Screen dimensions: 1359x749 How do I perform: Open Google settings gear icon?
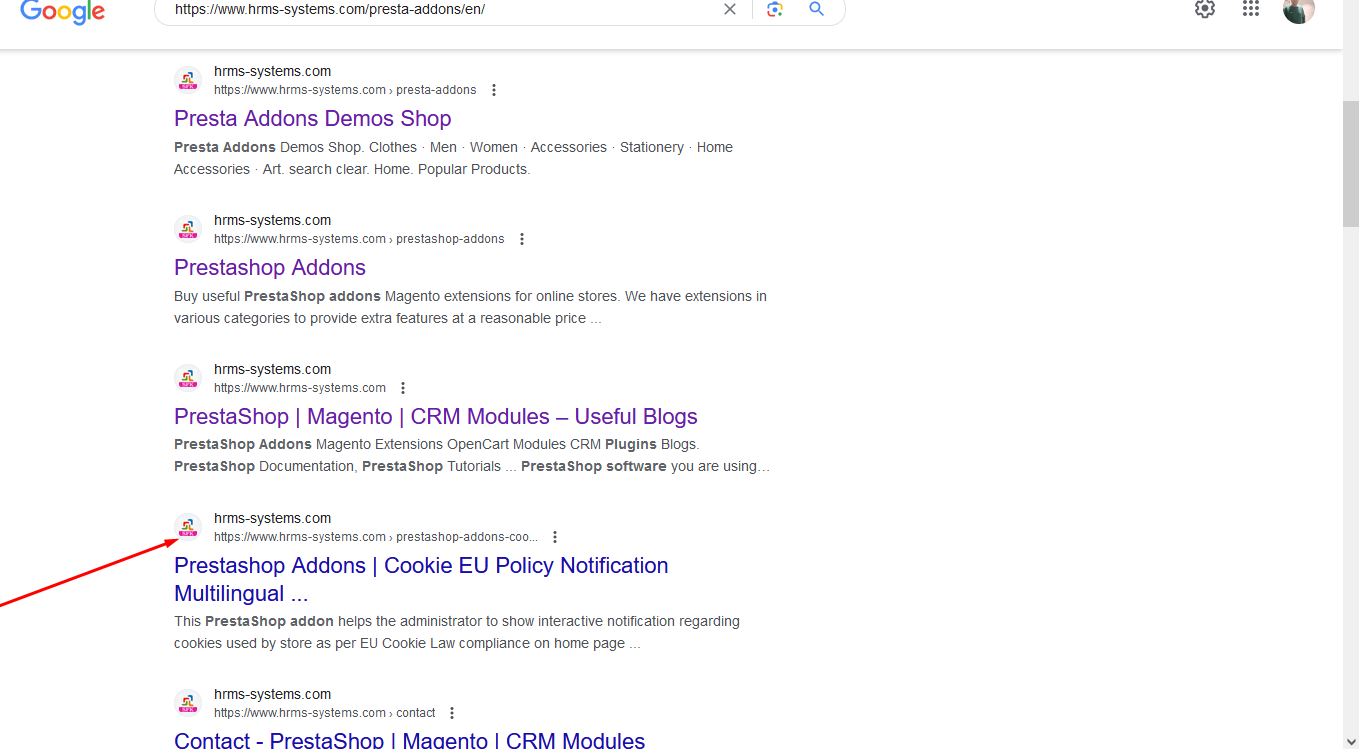pyautogui.click(x=1205, y=9)
